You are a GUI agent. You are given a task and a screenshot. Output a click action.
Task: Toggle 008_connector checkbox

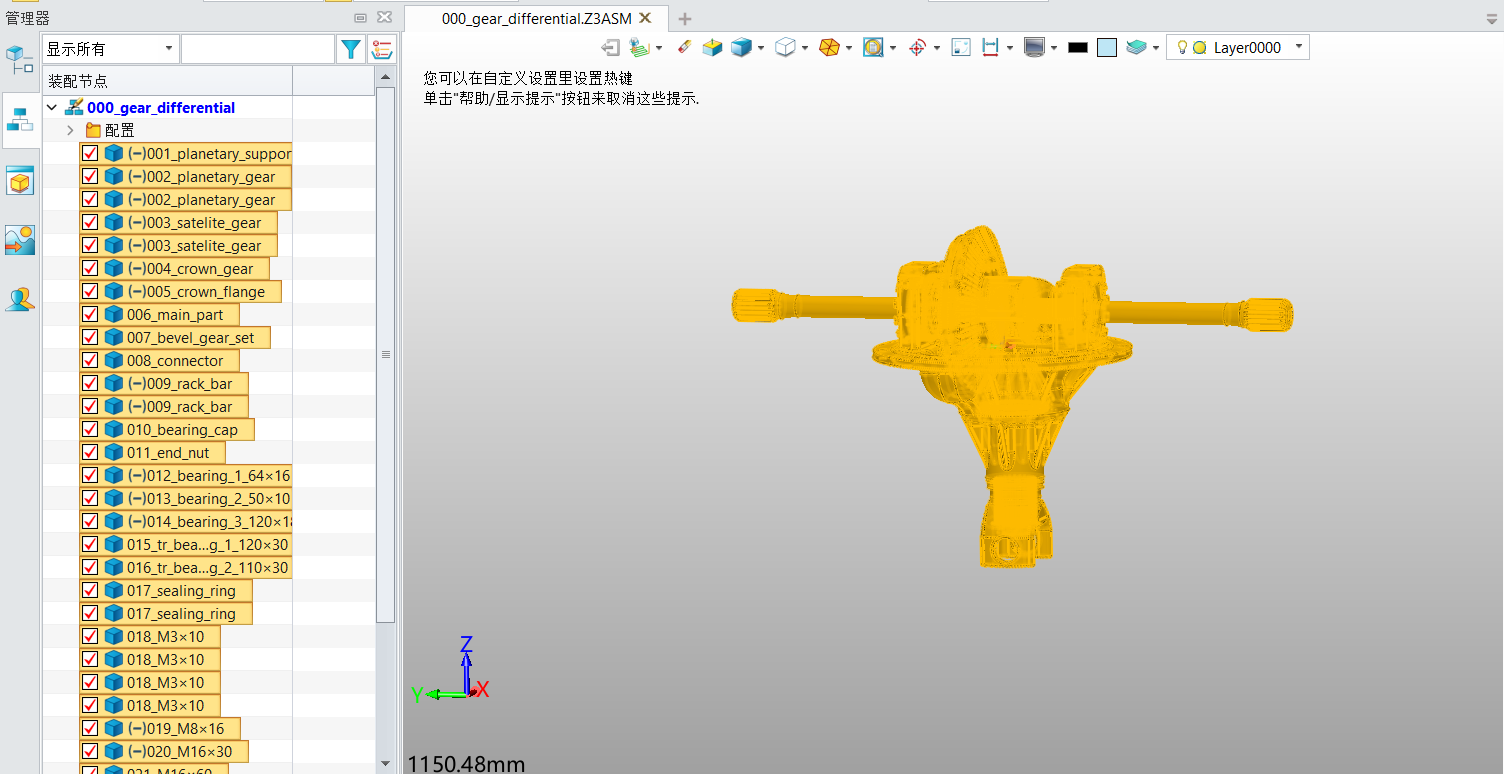coord(90,360)
